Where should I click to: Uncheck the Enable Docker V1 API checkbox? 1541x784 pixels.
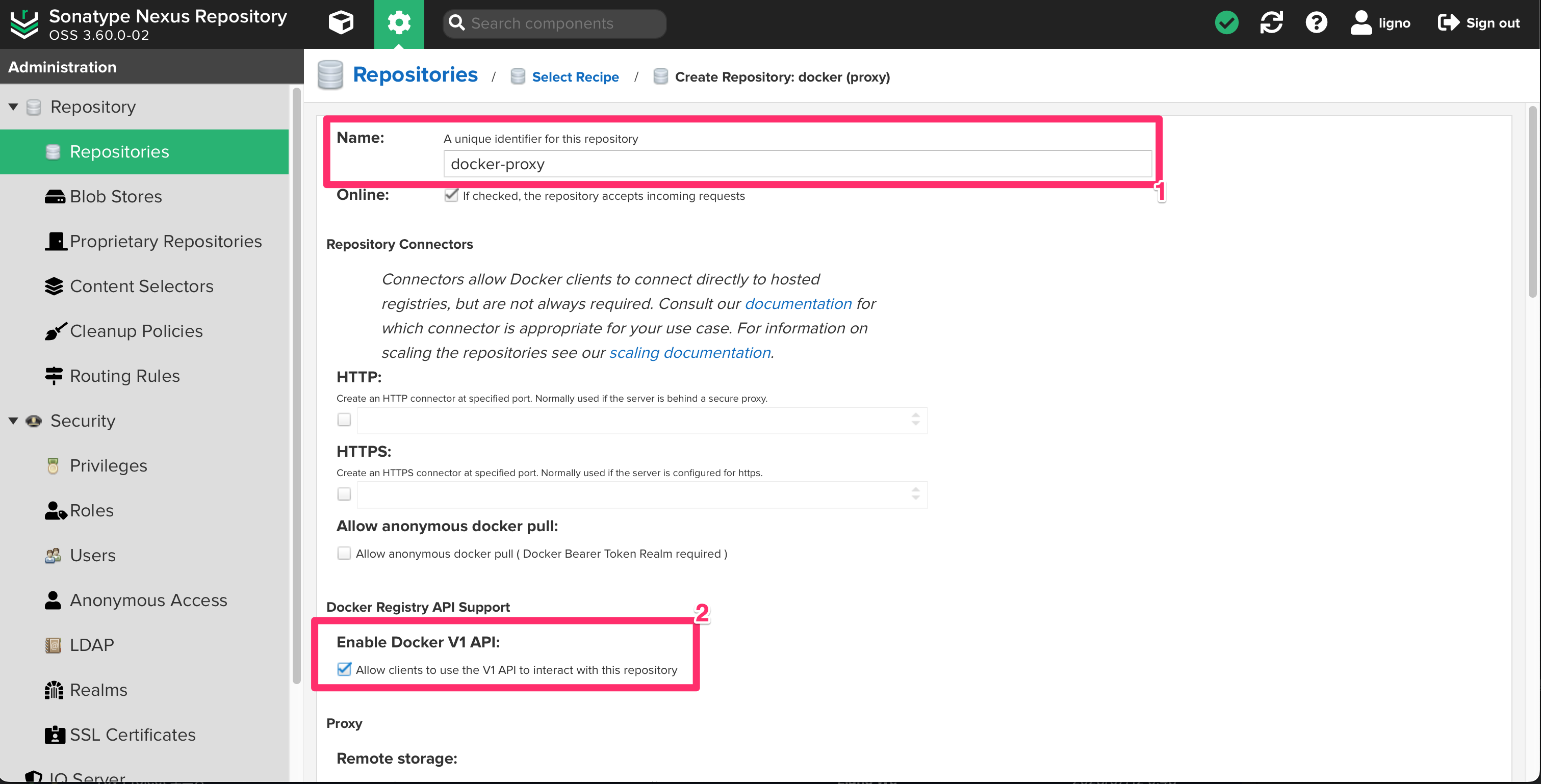coord(344,669)
